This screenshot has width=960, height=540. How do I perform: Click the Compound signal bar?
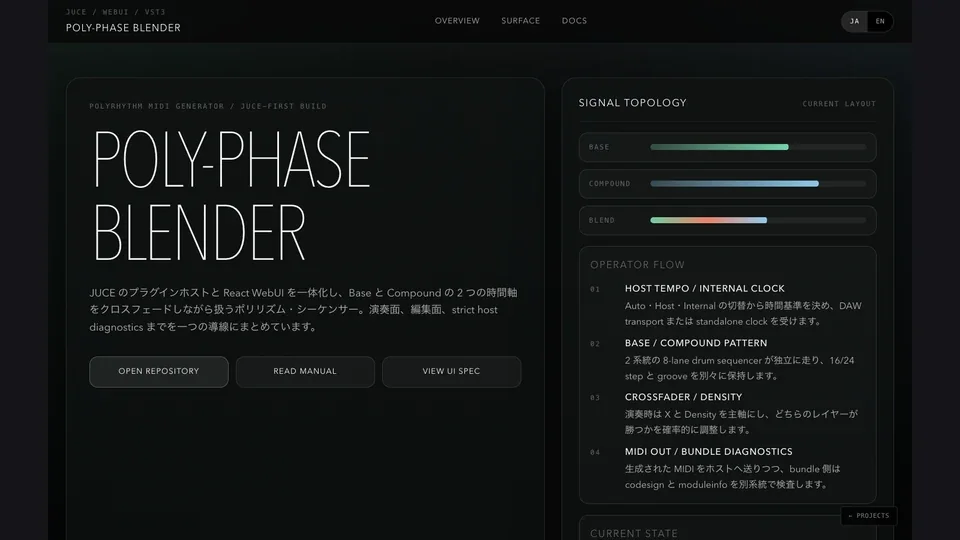coord(758,184)
